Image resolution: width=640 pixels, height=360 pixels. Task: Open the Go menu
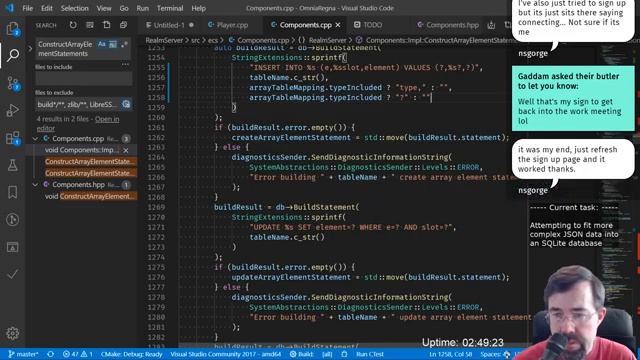(x=124, y=8)
